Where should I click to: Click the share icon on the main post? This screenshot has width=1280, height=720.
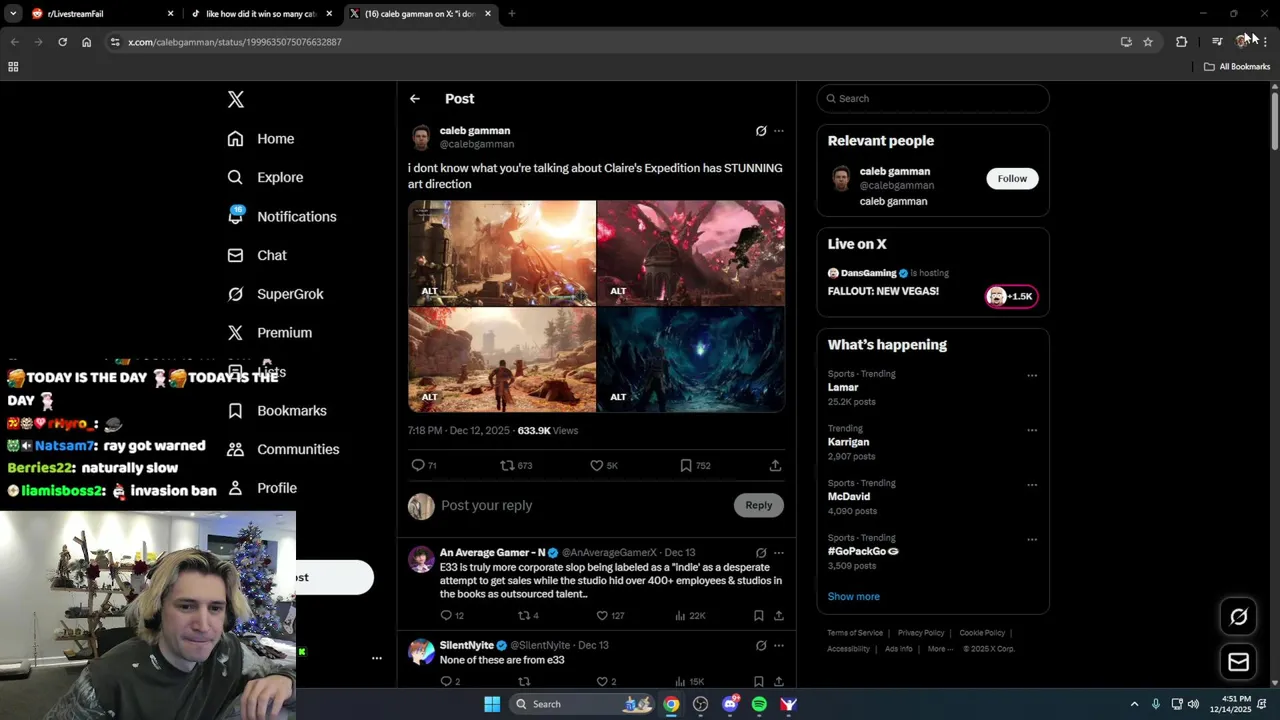point(775,466)
